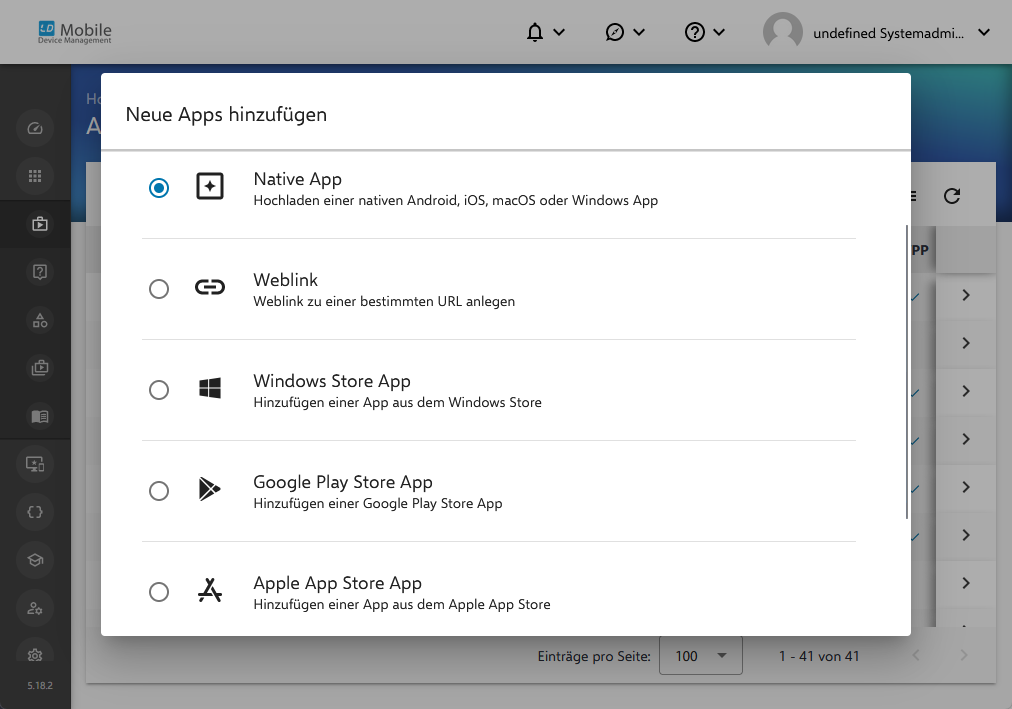
Task: Expand the notifications bell dropdown arrow
Action: point(560,32)
